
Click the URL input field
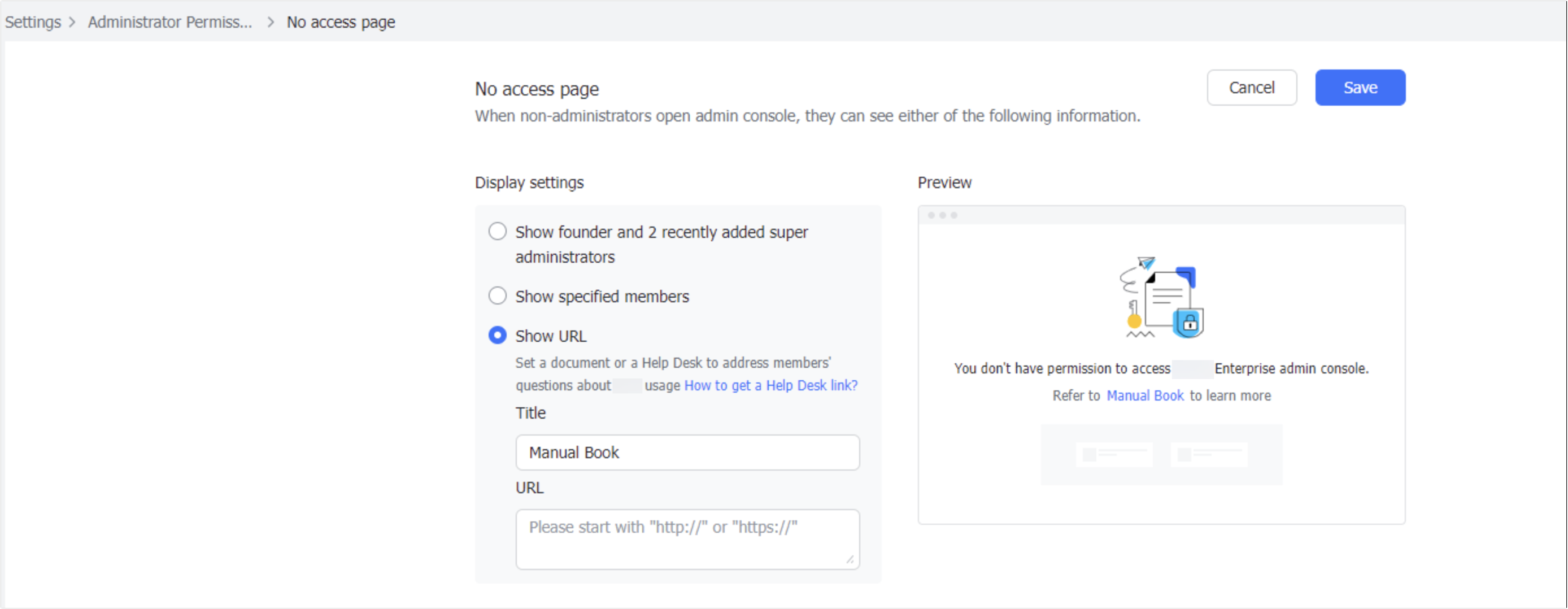point(687,538)
